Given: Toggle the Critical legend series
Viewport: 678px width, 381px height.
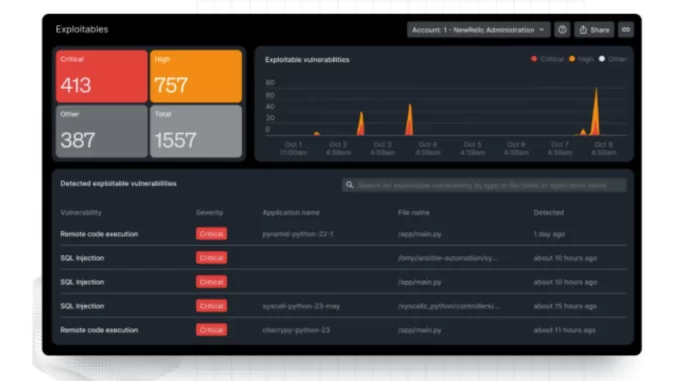Looking at the screenshot, I should [x=547, y=59].
